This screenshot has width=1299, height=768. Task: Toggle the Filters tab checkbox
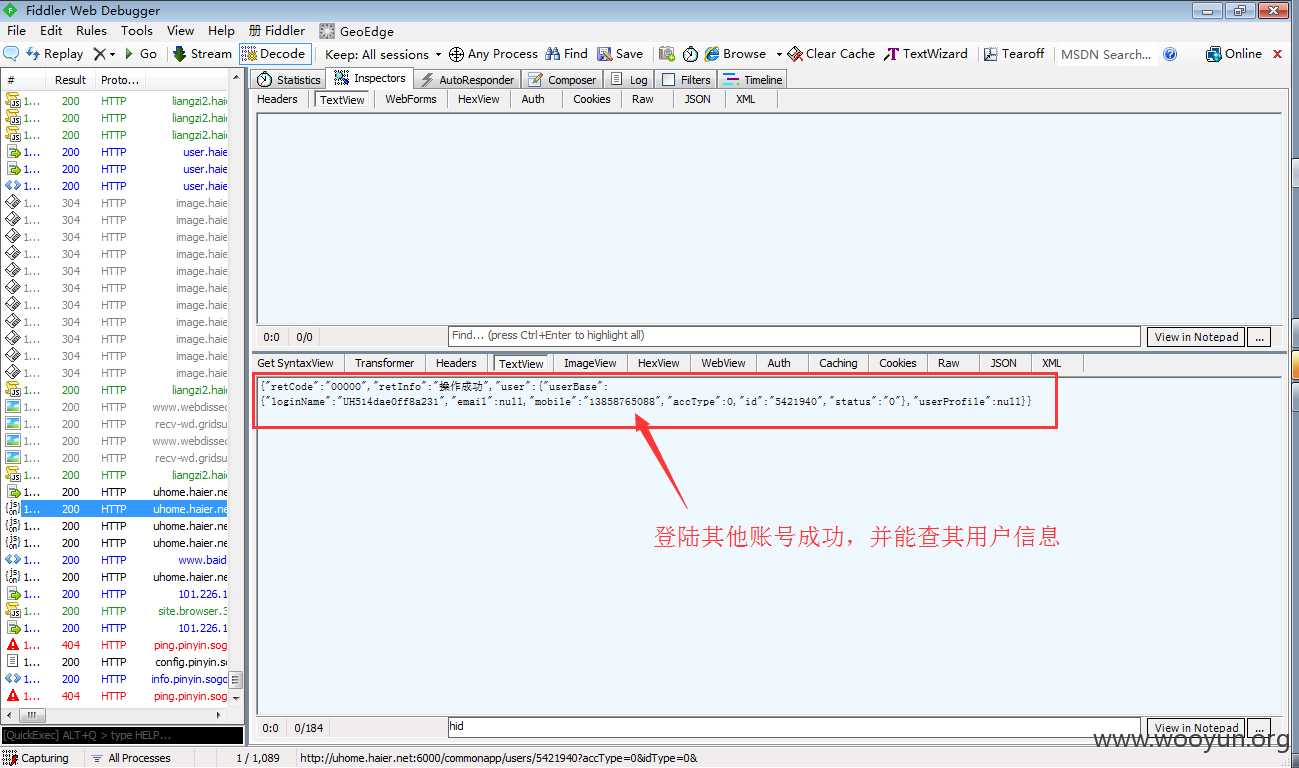click(x=667, y=80)
